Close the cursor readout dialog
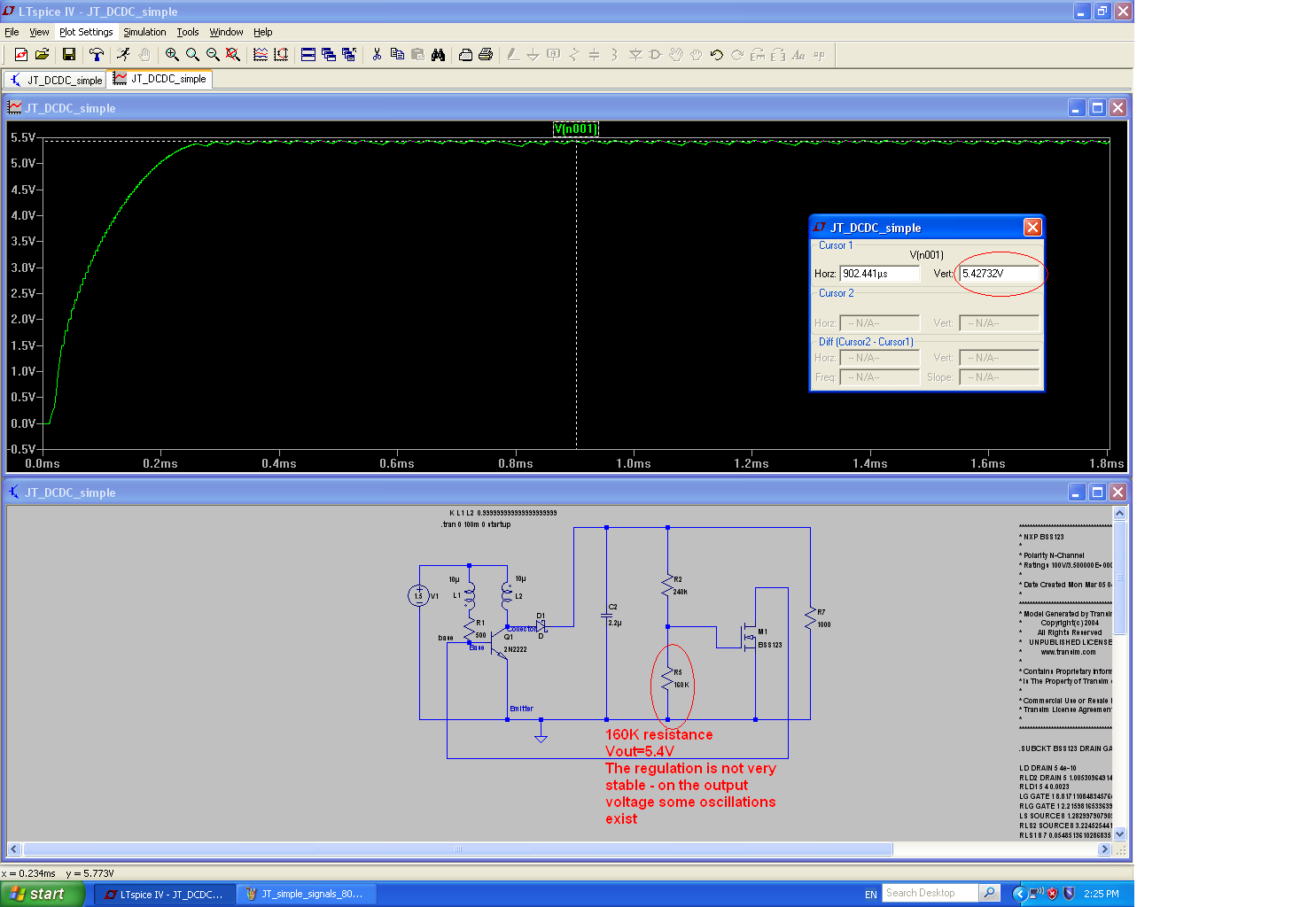 point(1032,228)
